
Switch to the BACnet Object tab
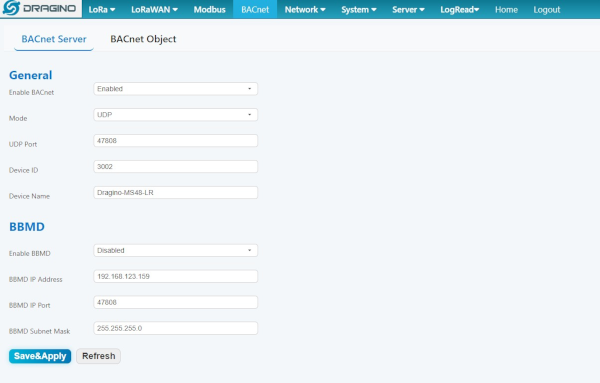(143, 39)
